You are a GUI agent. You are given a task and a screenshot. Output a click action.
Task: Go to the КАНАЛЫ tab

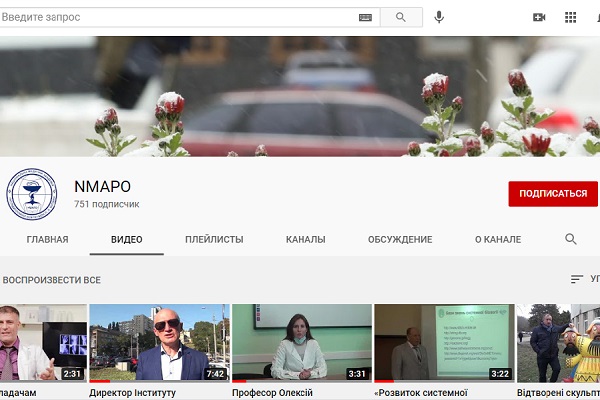coord(306,240)
